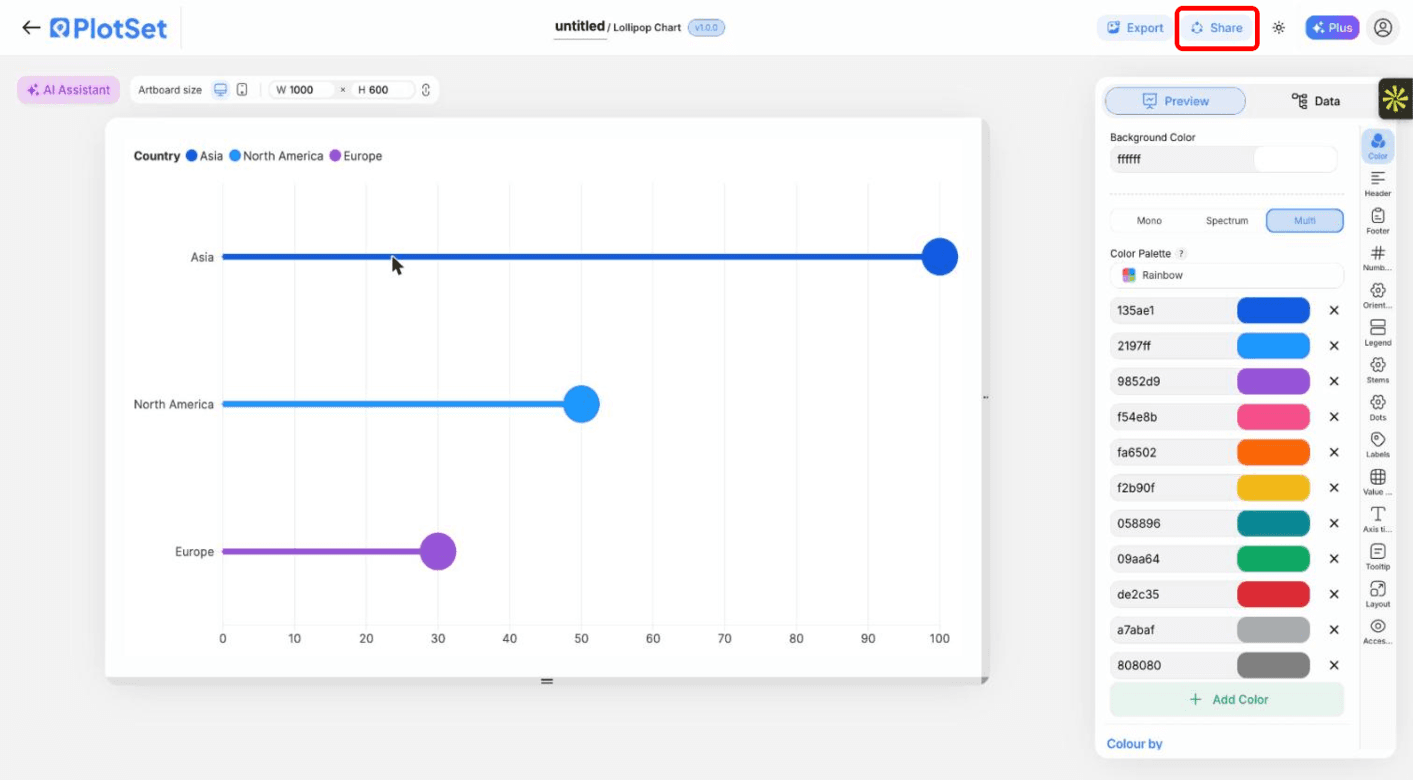Toggle the aspect ratio lock icon
This screenshot has height=780, width=1413.
[x=426, y=90]
